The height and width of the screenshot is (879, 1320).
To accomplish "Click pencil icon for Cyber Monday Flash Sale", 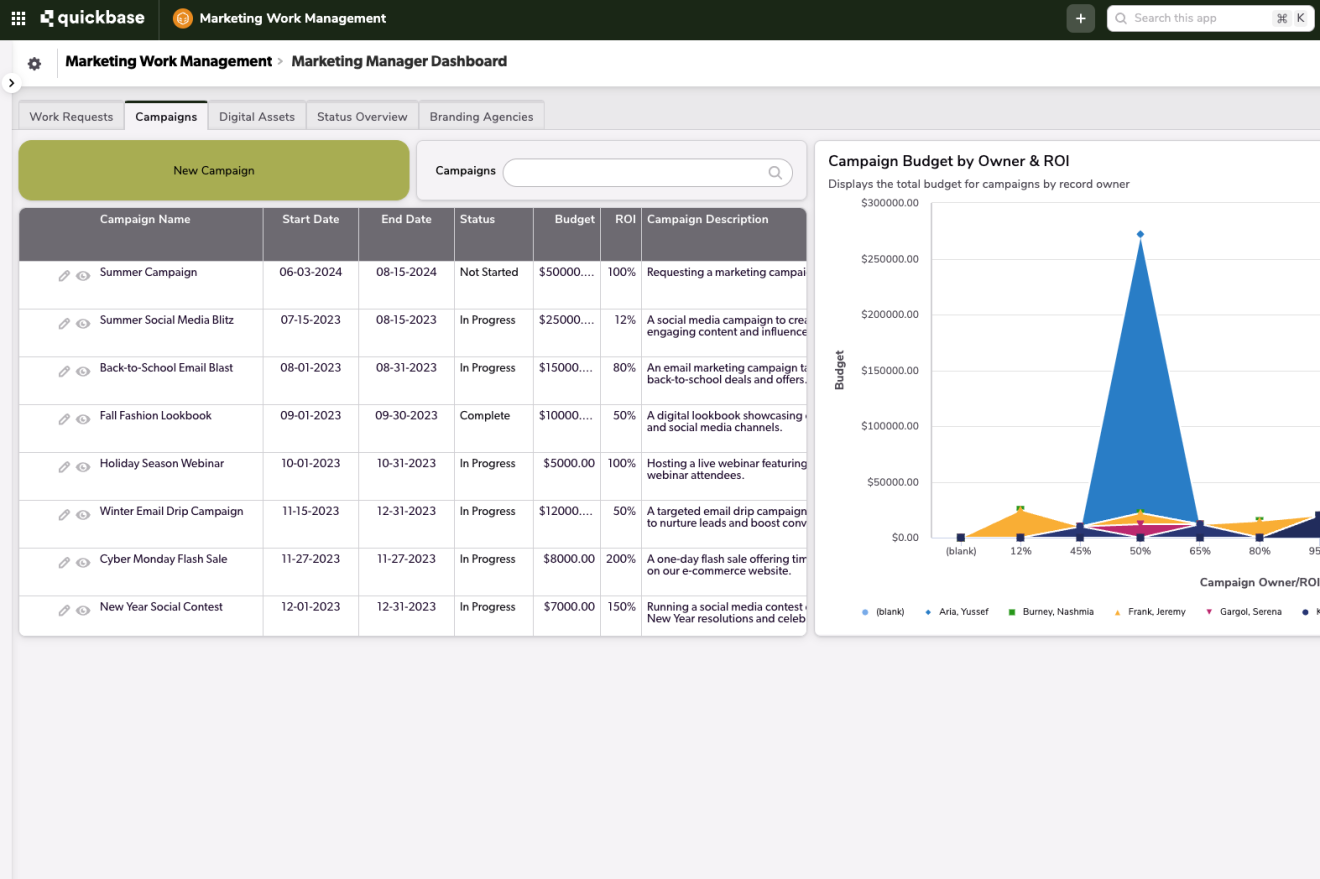I will click(64, 562).
